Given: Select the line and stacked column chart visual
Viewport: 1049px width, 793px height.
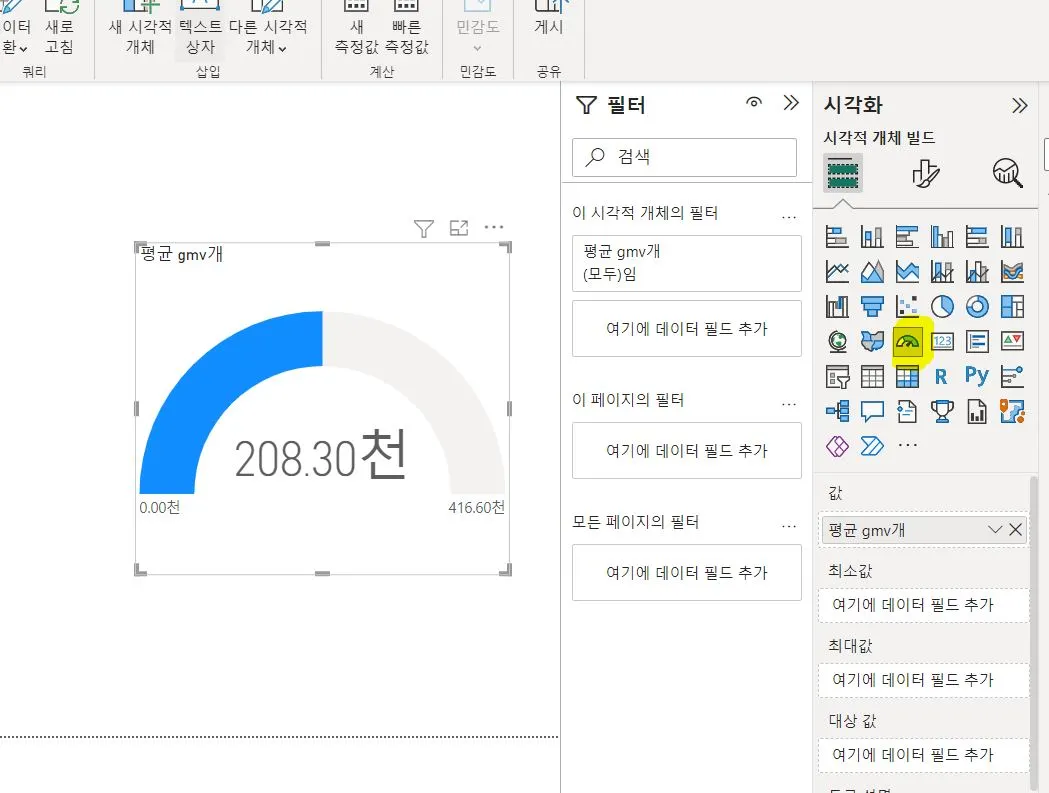Looking at the screenshot, I should click(942, 272).
